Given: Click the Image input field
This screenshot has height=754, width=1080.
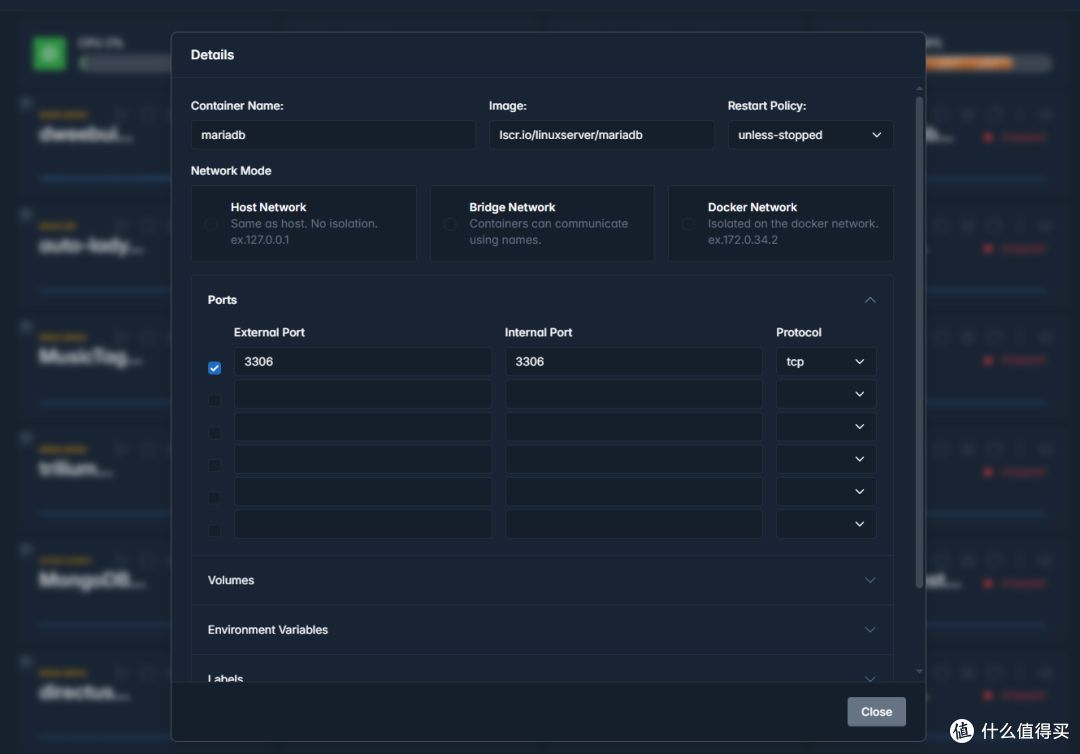Looking at the screenshot, I should point(601,135).
